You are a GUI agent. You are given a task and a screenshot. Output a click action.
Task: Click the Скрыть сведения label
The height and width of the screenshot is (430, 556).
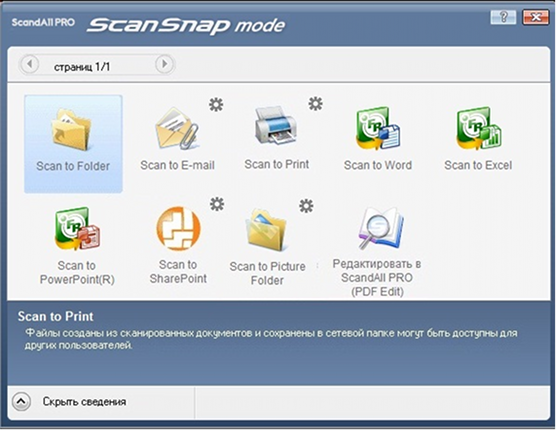[84, 402]
